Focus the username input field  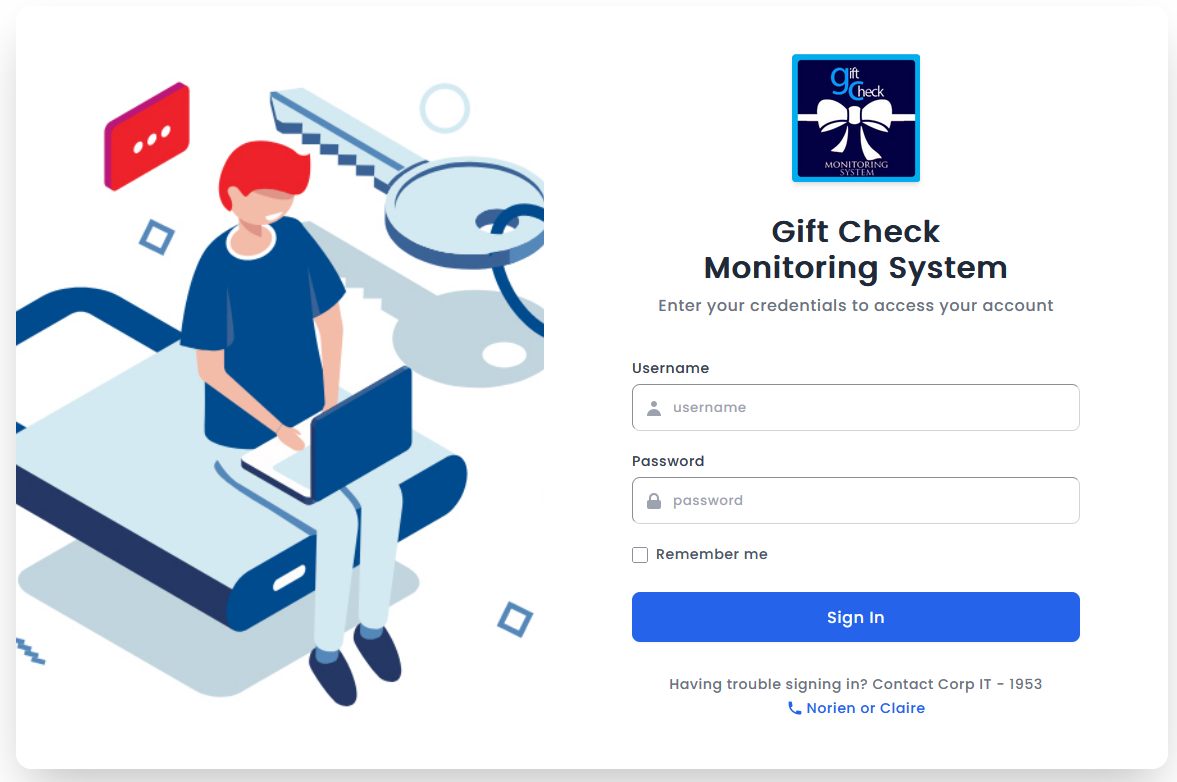[870, 408]
